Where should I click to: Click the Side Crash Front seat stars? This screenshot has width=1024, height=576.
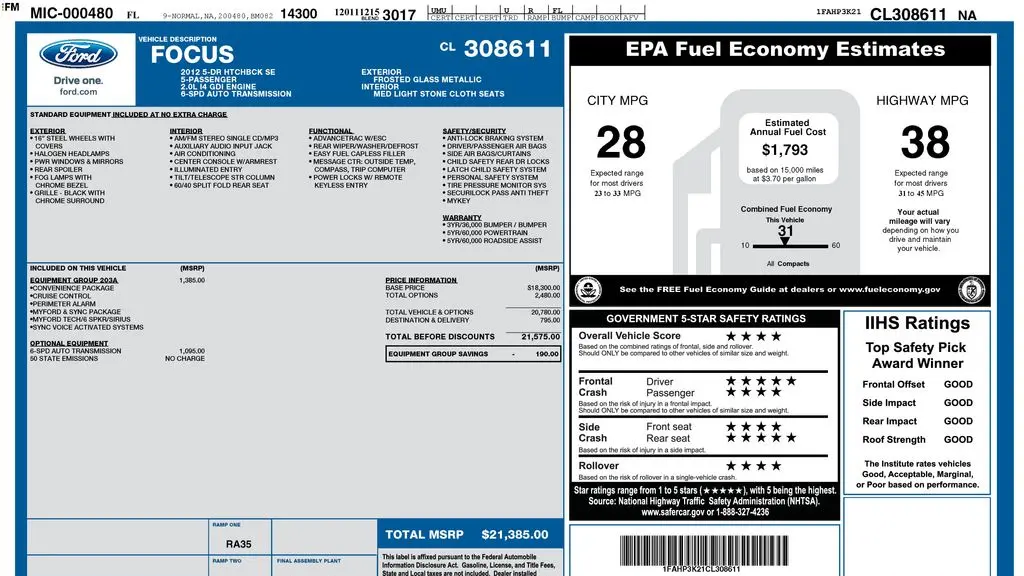753,426
